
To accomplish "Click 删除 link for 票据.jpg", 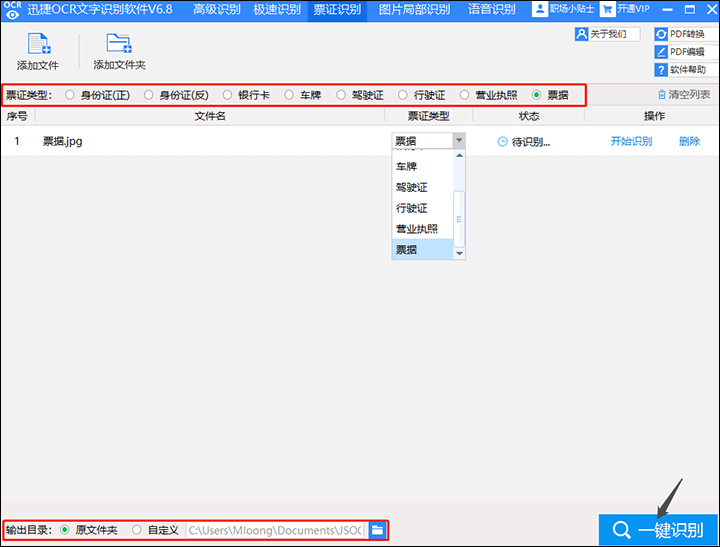I will [689, 141].
